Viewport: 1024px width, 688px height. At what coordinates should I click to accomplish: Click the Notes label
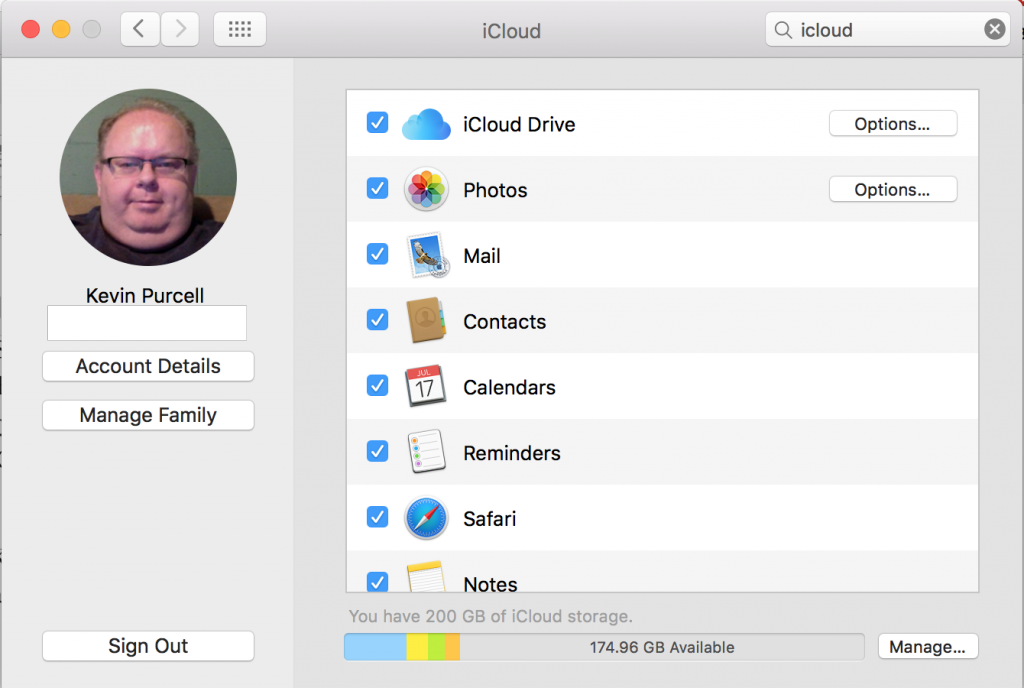(x=490, y=584)
